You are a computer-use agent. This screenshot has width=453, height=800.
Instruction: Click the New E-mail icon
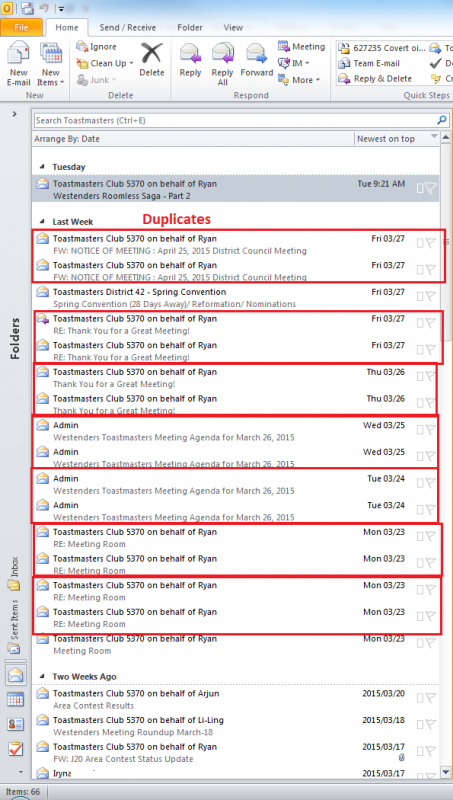click(x=18, y=64)
